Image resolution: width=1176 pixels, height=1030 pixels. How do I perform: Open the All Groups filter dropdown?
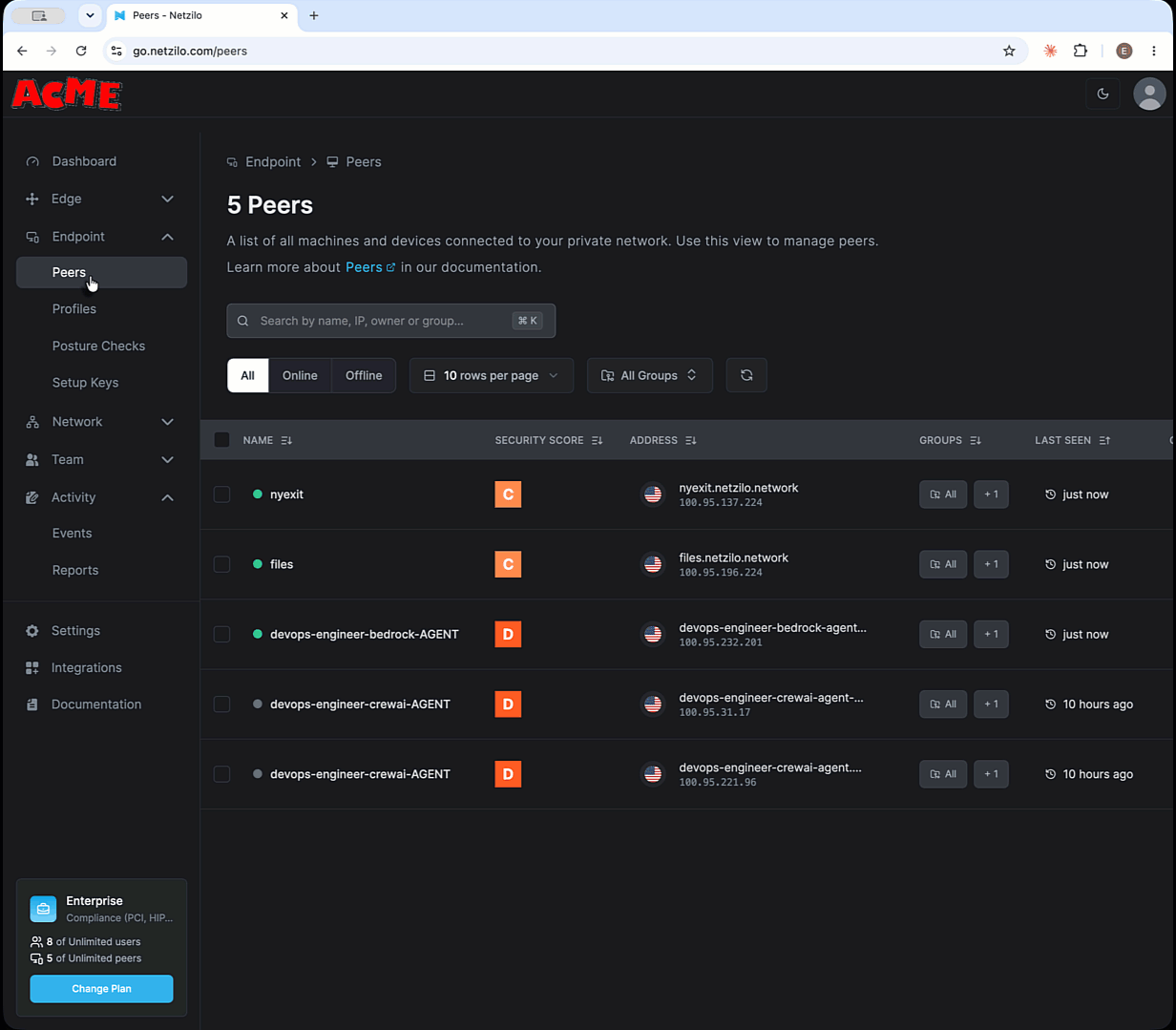coord(650,375)
